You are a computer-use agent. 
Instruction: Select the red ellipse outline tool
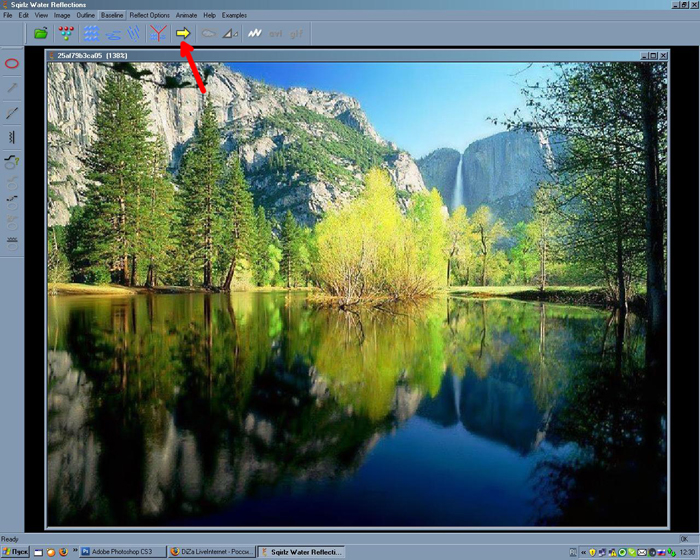pyautogui.click(x=12, y=63)
